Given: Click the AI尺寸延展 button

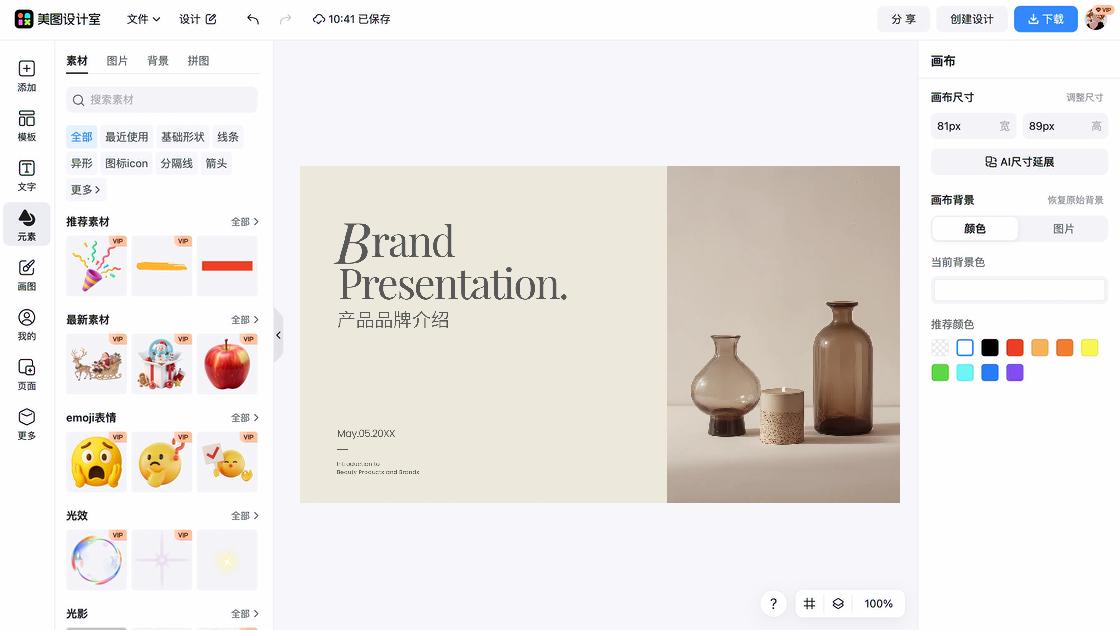Looking at the screenshot, I should coord(1019,162).
